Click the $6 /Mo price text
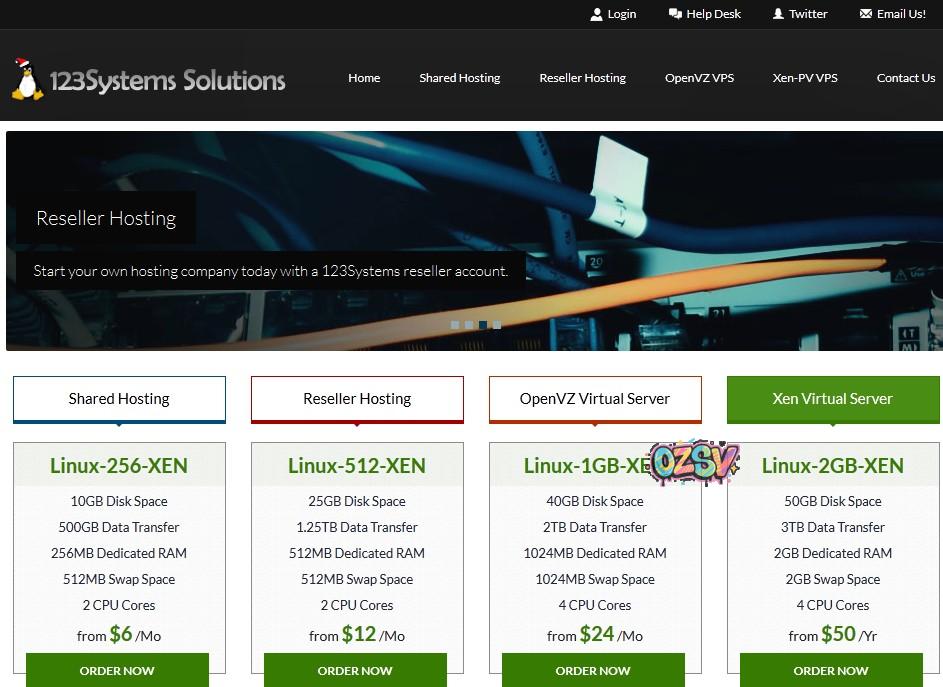 point(119,635)
